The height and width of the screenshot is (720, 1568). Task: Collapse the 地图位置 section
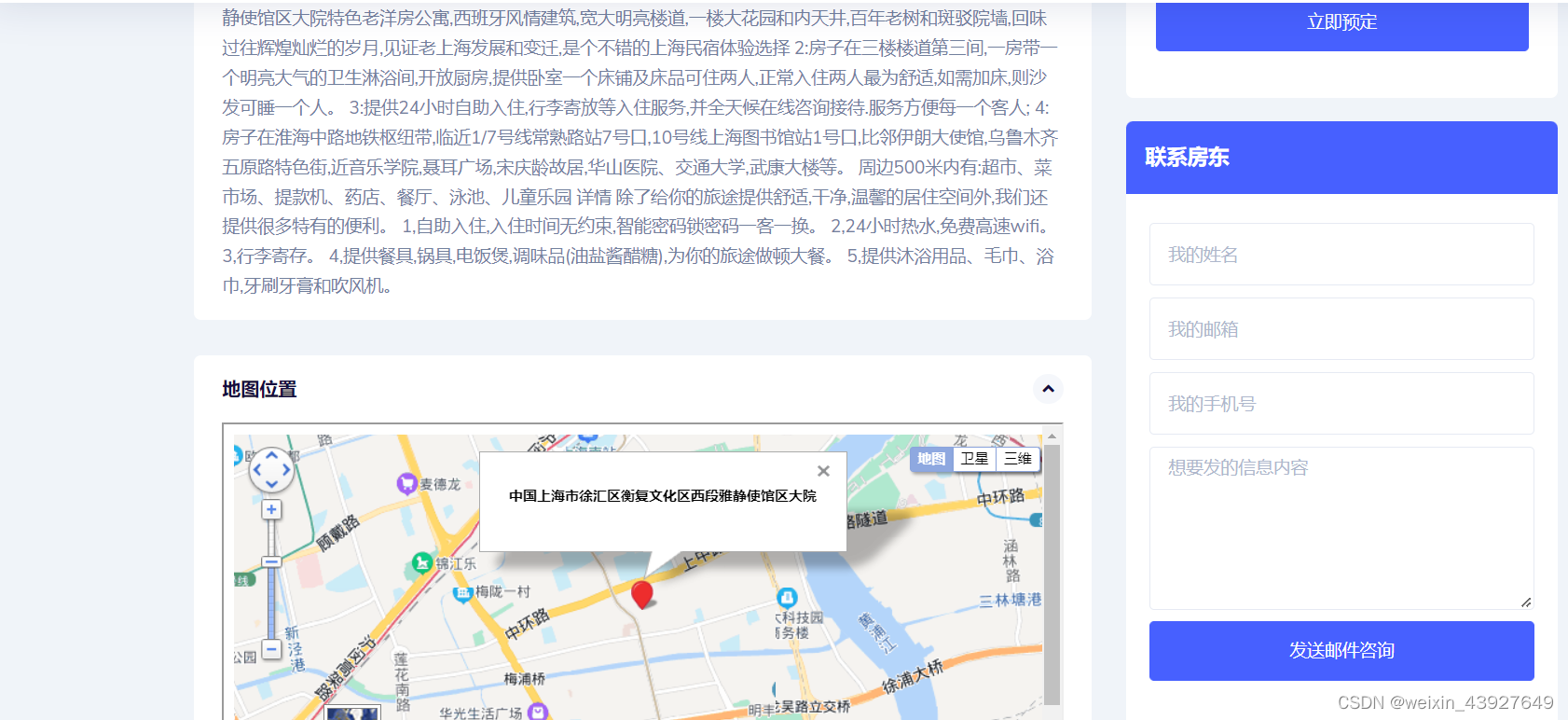(1048, 389)
